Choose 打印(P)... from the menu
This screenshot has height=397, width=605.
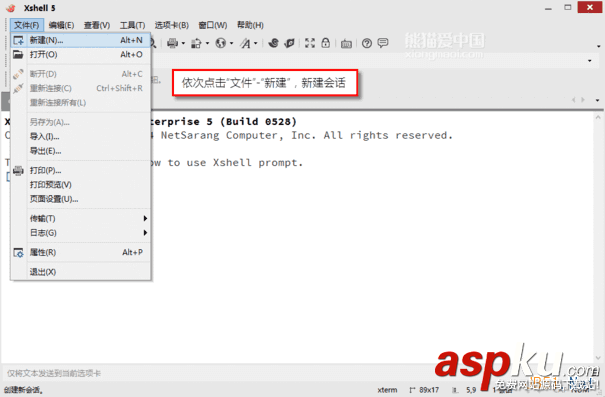click(81, 171)
